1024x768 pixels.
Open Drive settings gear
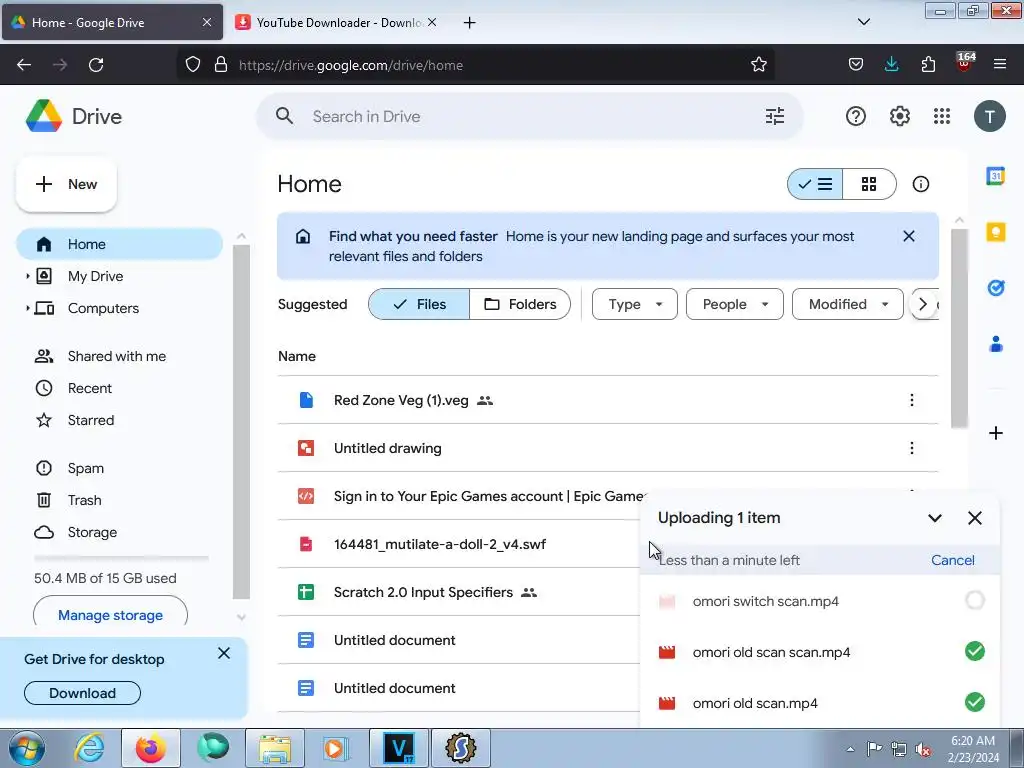(x=899, y=116)
